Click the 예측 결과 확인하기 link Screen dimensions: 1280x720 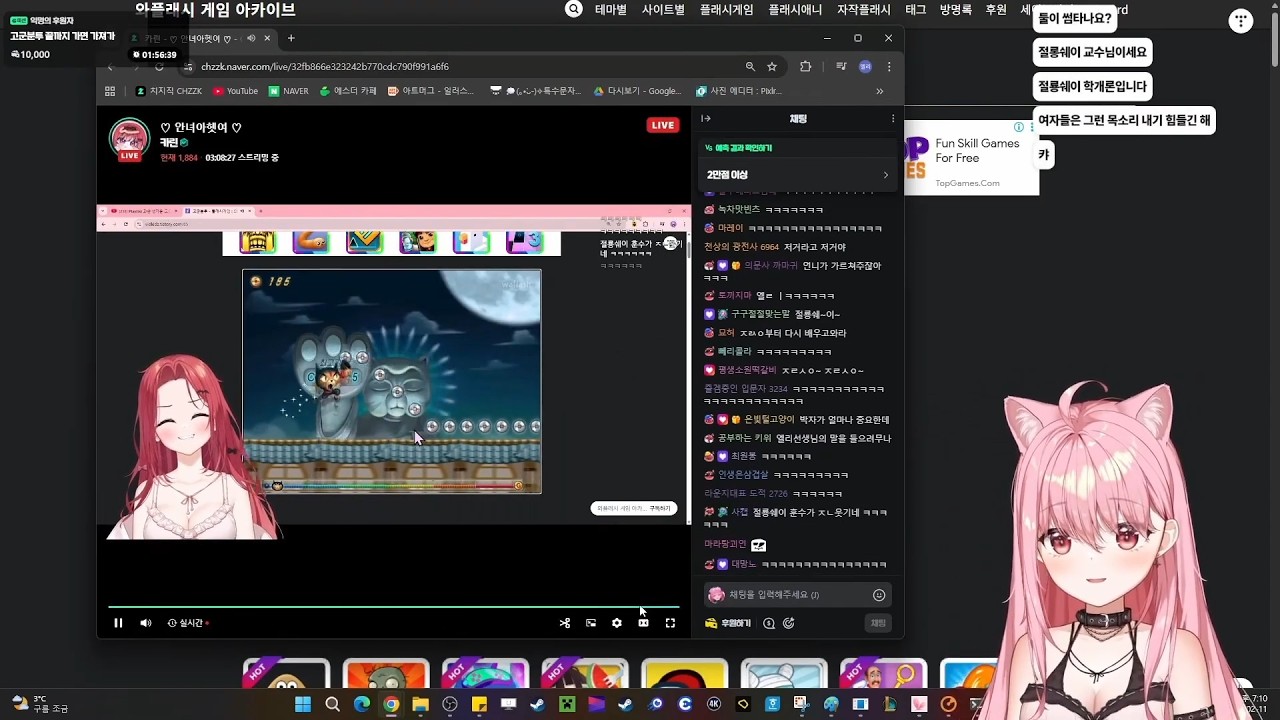(739, 148)
